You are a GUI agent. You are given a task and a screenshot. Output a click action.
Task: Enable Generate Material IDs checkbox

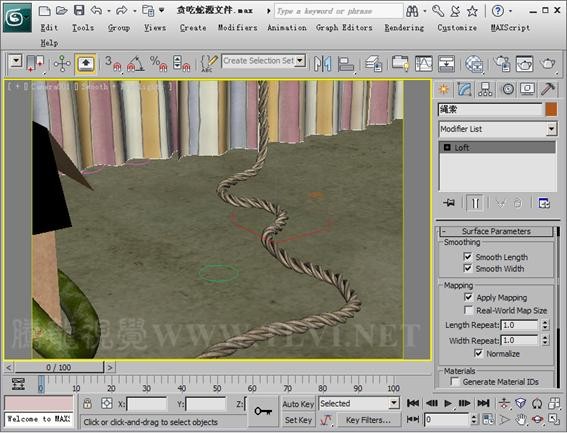click(455, 381)
